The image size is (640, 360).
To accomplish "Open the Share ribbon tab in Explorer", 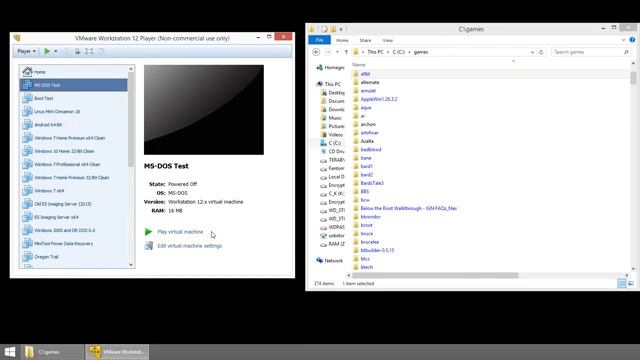I will coord(365,40).
